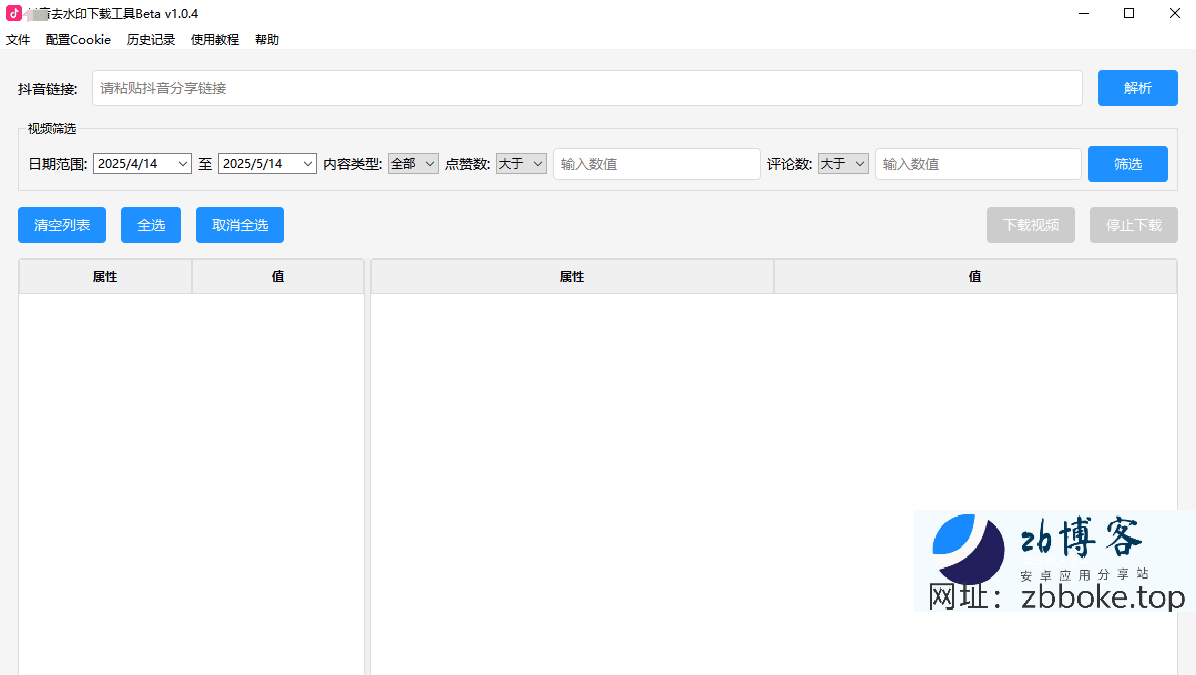Open the 文件 menu

pos(18,40)
